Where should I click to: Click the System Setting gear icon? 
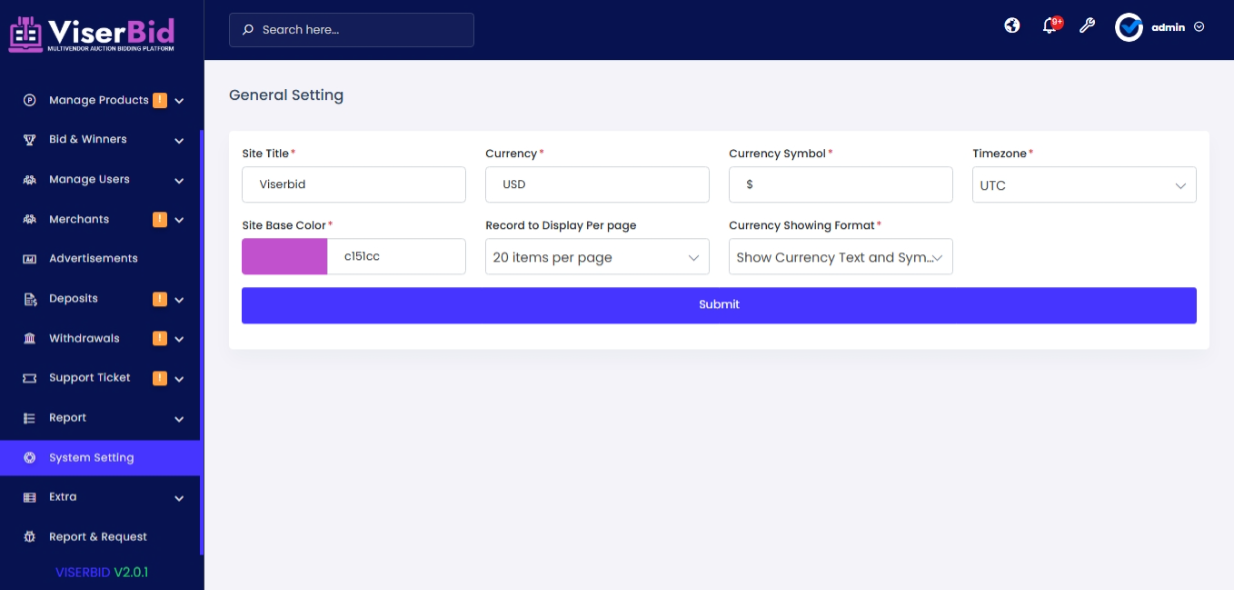pyautogui.click(x=30, y=458)
